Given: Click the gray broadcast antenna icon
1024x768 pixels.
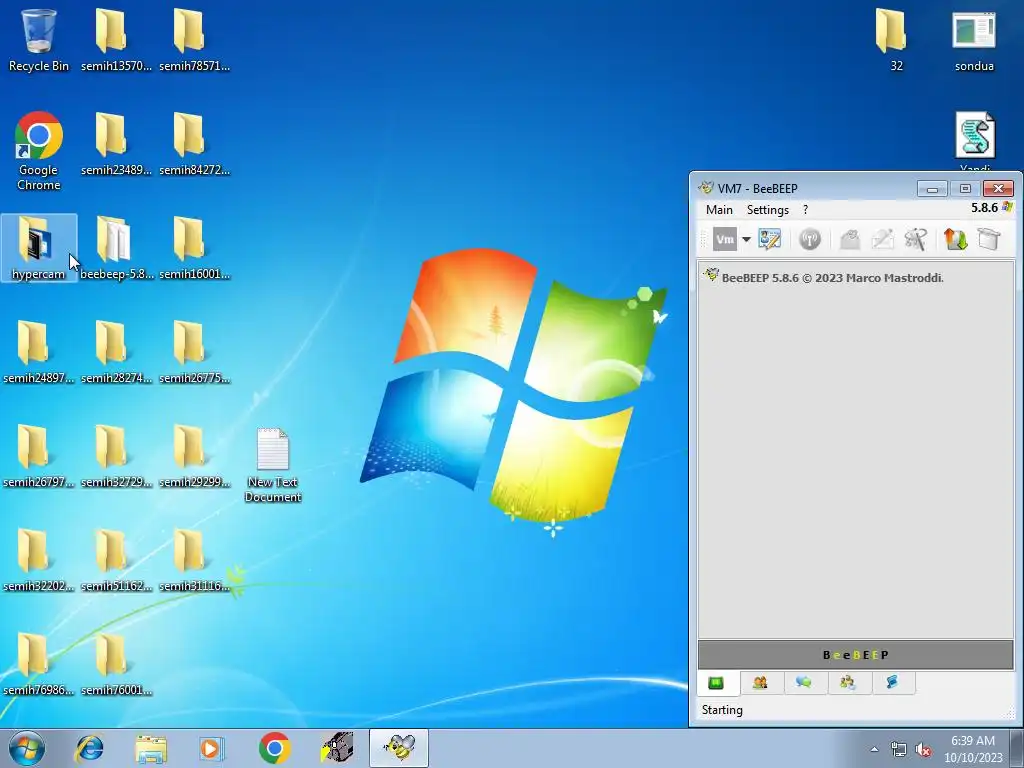Looking at the screenshot, I should pos(810,239).
